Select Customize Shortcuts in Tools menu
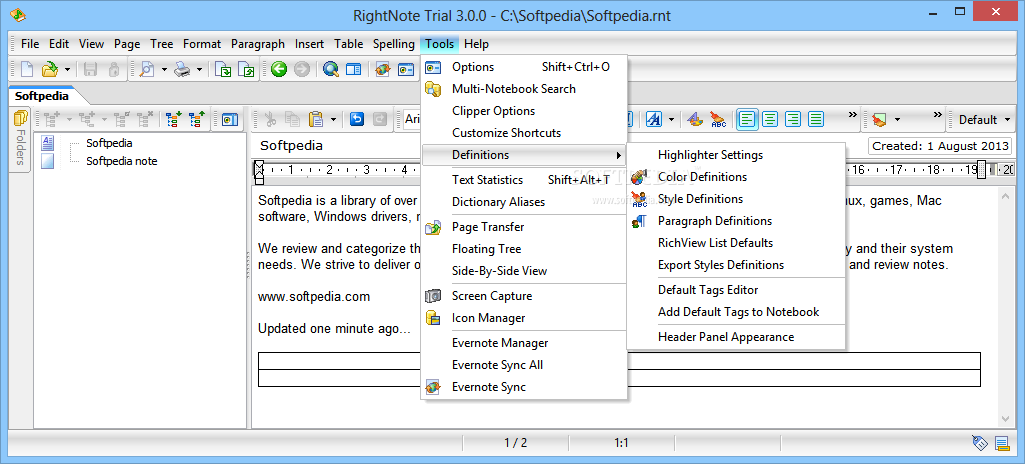This screenshot has height=464, width=1025. 524,133
